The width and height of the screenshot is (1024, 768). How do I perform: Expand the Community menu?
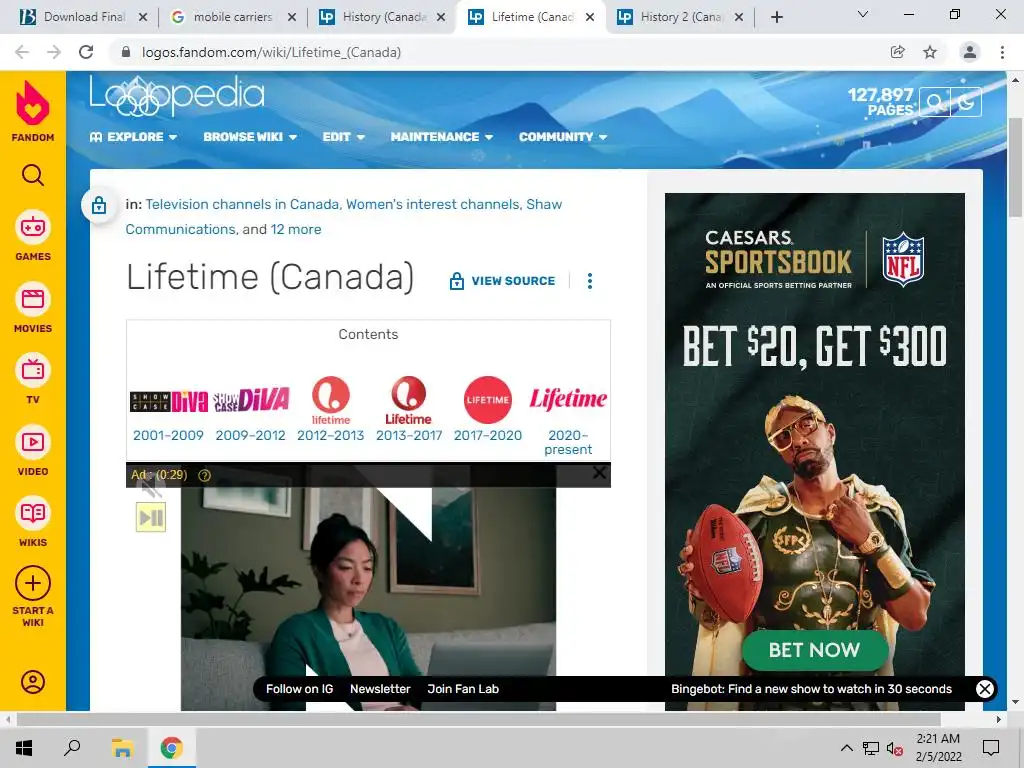point(563,136)
